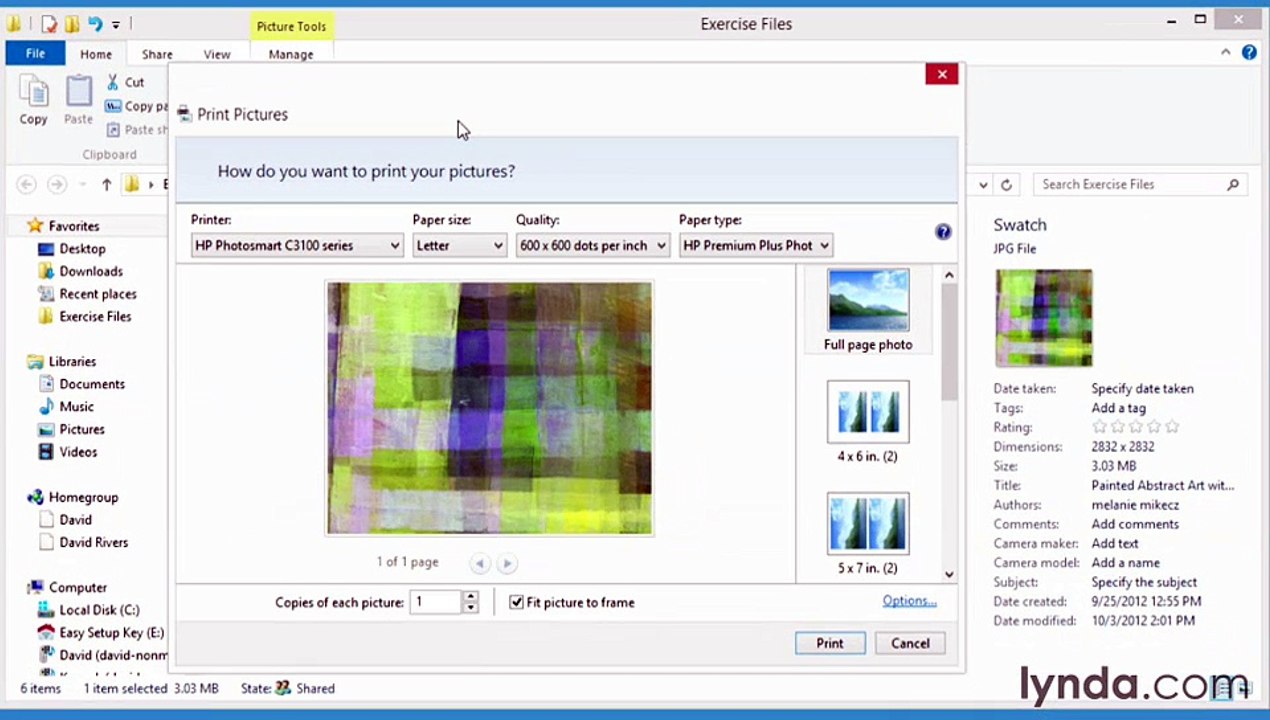1270x720 pixels.
Task: Select Desktop in Favorites
Action: [x=82, y=249]
